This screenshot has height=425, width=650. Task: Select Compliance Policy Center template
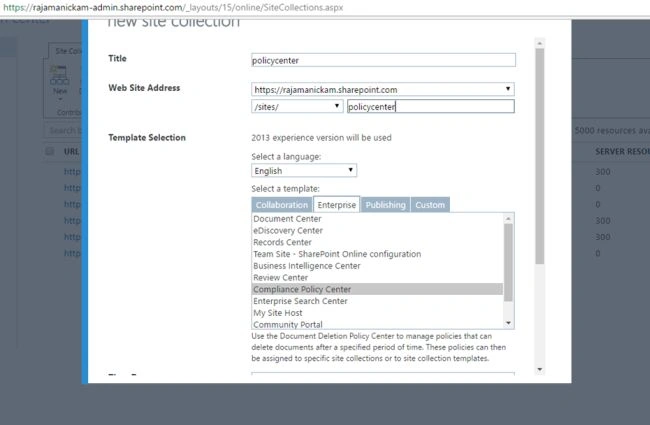[377, 289]
